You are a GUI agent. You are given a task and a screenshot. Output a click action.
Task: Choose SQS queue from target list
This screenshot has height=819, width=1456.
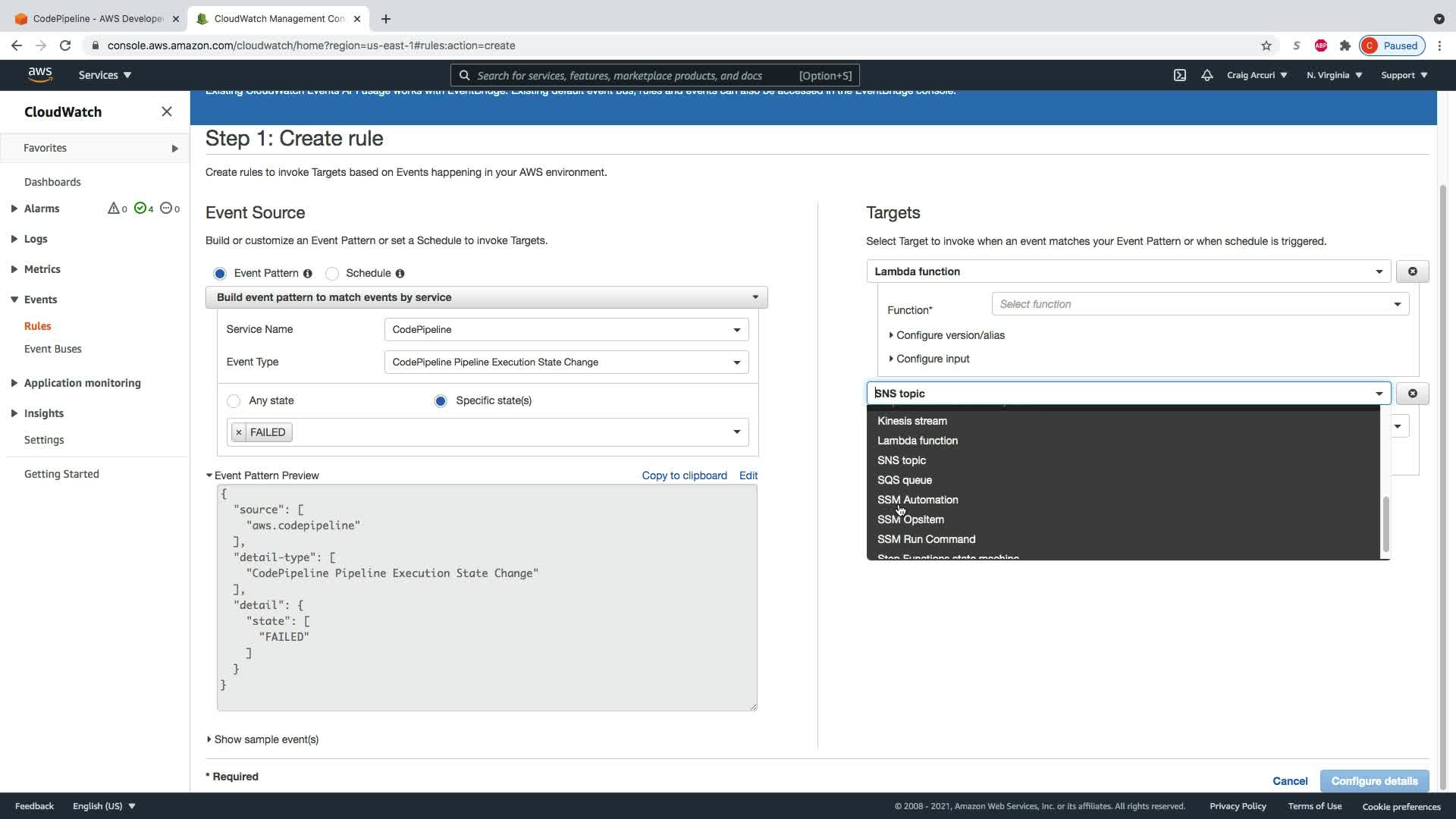coord(904,480)
